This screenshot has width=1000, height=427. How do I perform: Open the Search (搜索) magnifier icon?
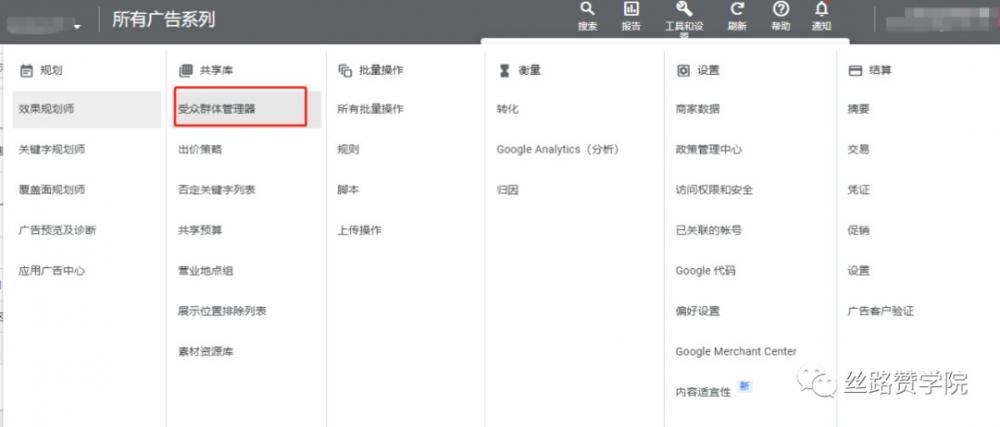pyautogui.click(x=587, y=9)
